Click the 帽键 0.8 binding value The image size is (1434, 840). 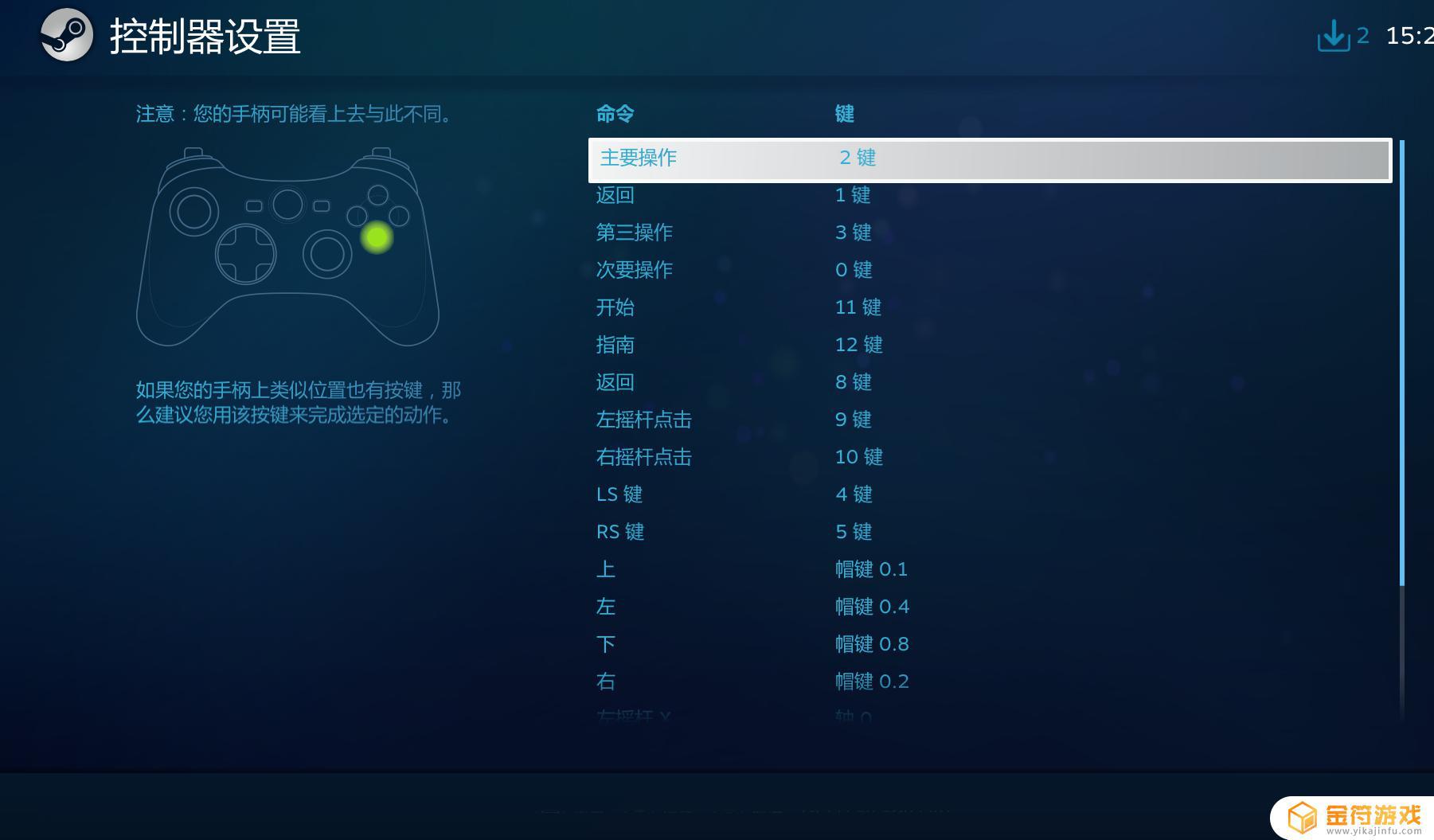coord(873,644)
